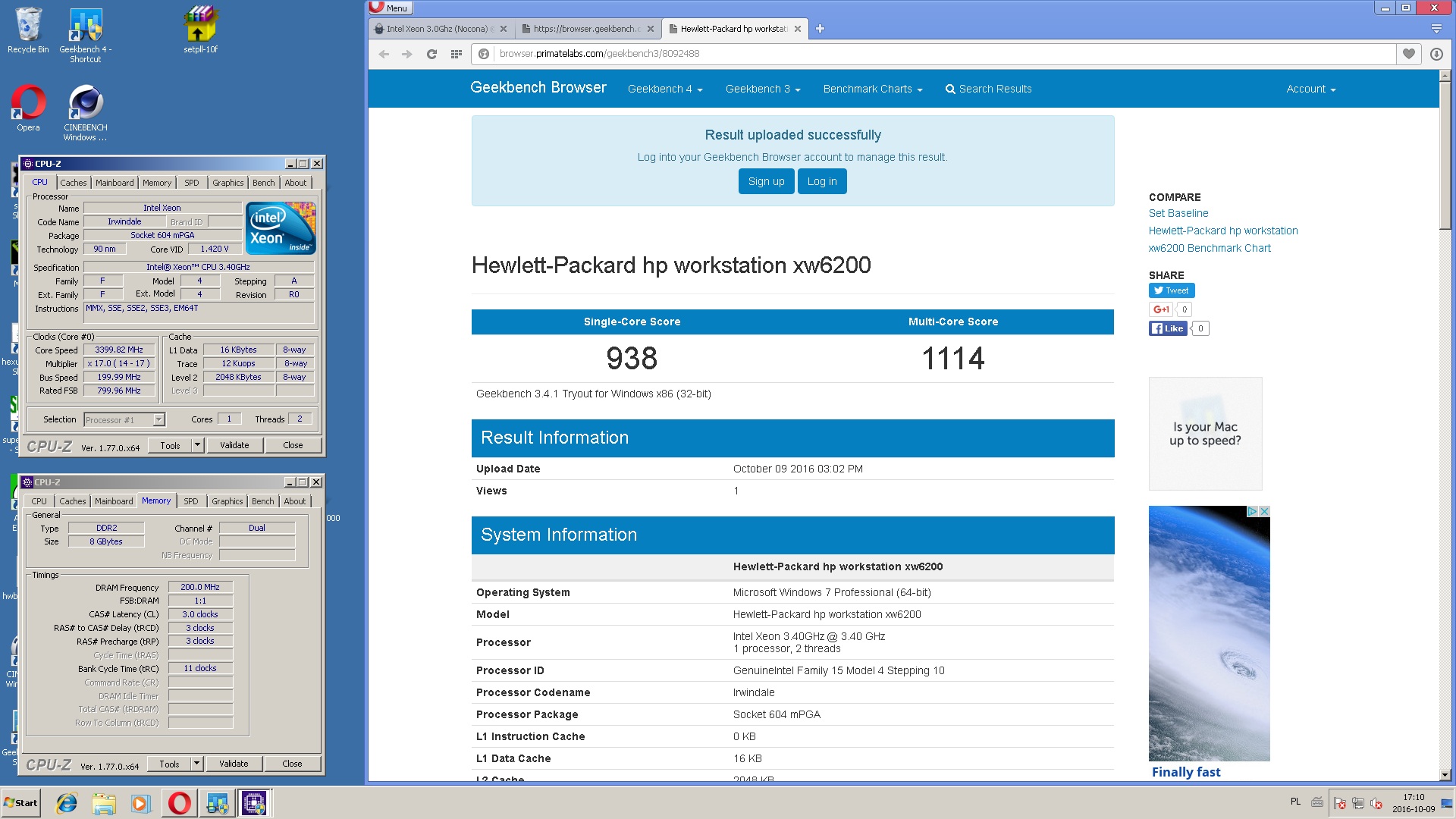
Task: Open the Start menu
Action: click(x=21, y=803)
